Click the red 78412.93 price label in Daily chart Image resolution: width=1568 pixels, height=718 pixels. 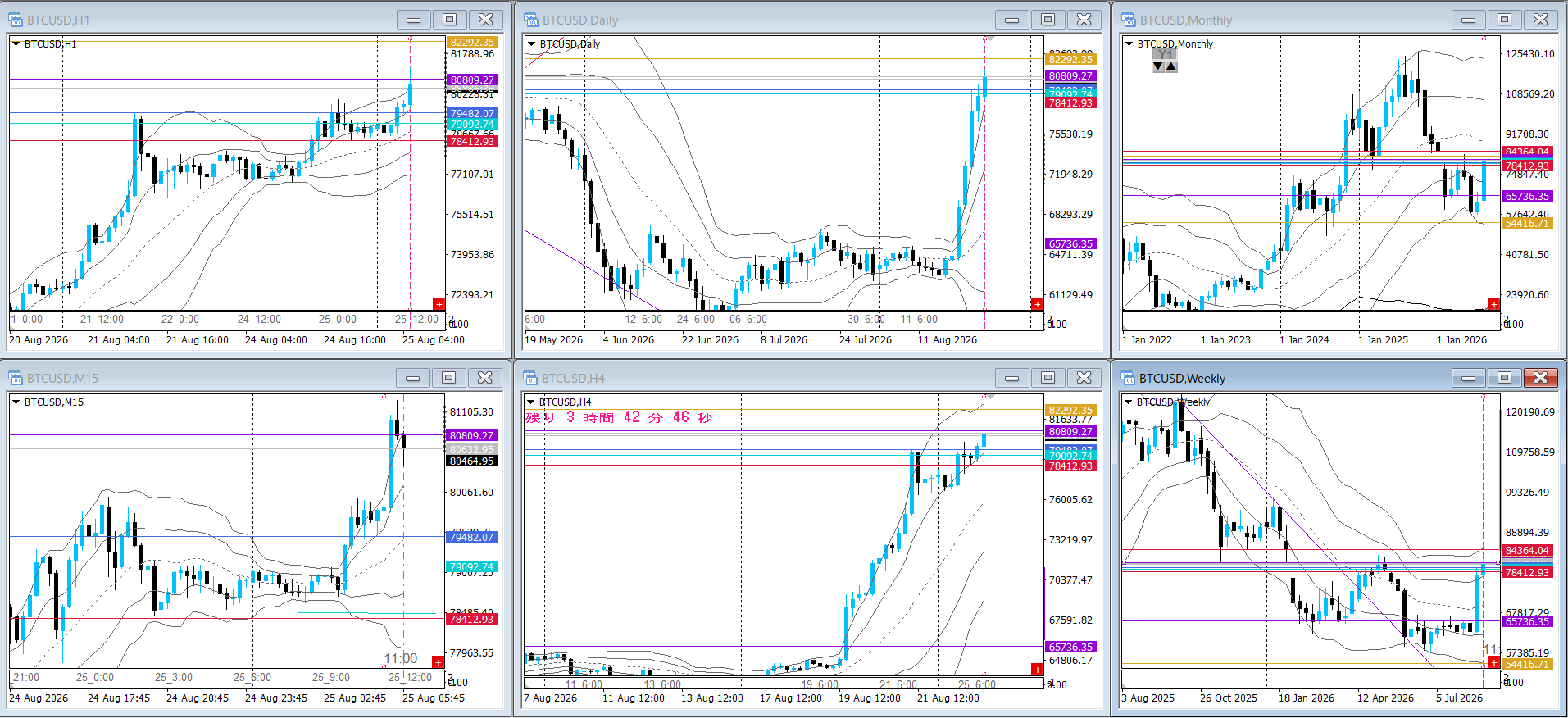pyautogui.click(x=1070, y=103)
